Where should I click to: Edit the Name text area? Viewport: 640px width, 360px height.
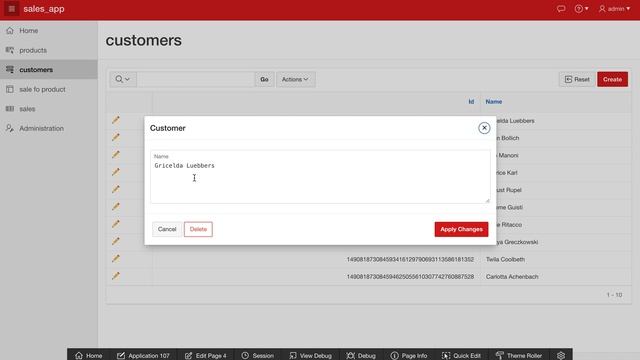(320, 177)
